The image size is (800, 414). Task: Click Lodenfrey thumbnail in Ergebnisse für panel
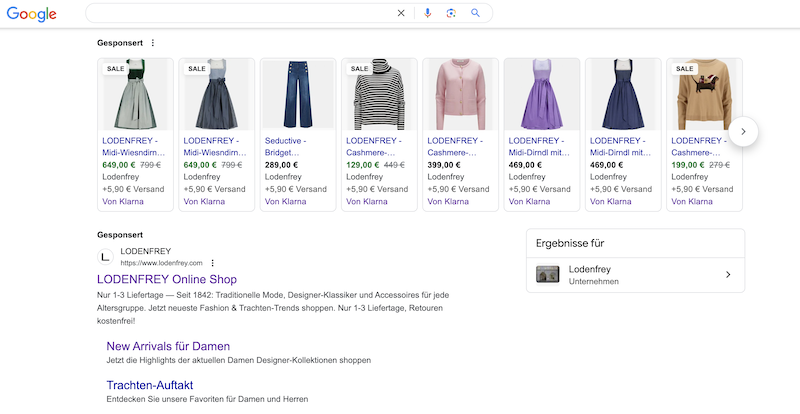(x=547, y=275)
